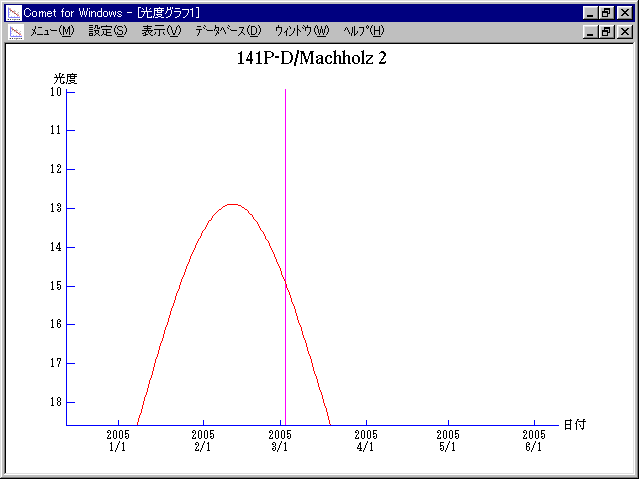The image size is (639, 479).
Task: Restore down the main application window
Action: [x=606, y=12]
